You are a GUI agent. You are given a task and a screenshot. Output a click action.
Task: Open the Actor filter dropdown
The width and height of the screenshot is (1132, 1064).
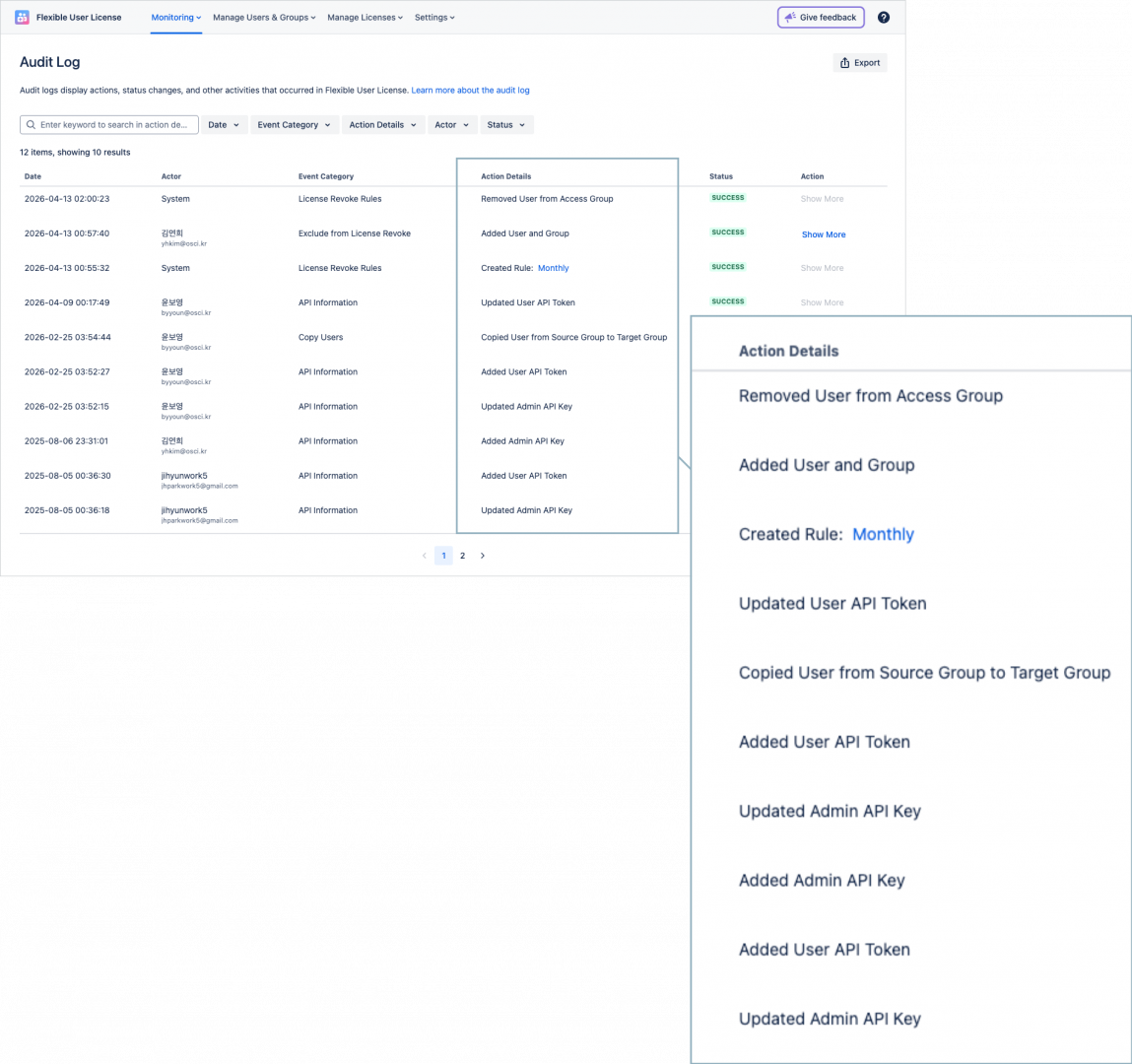451,125
